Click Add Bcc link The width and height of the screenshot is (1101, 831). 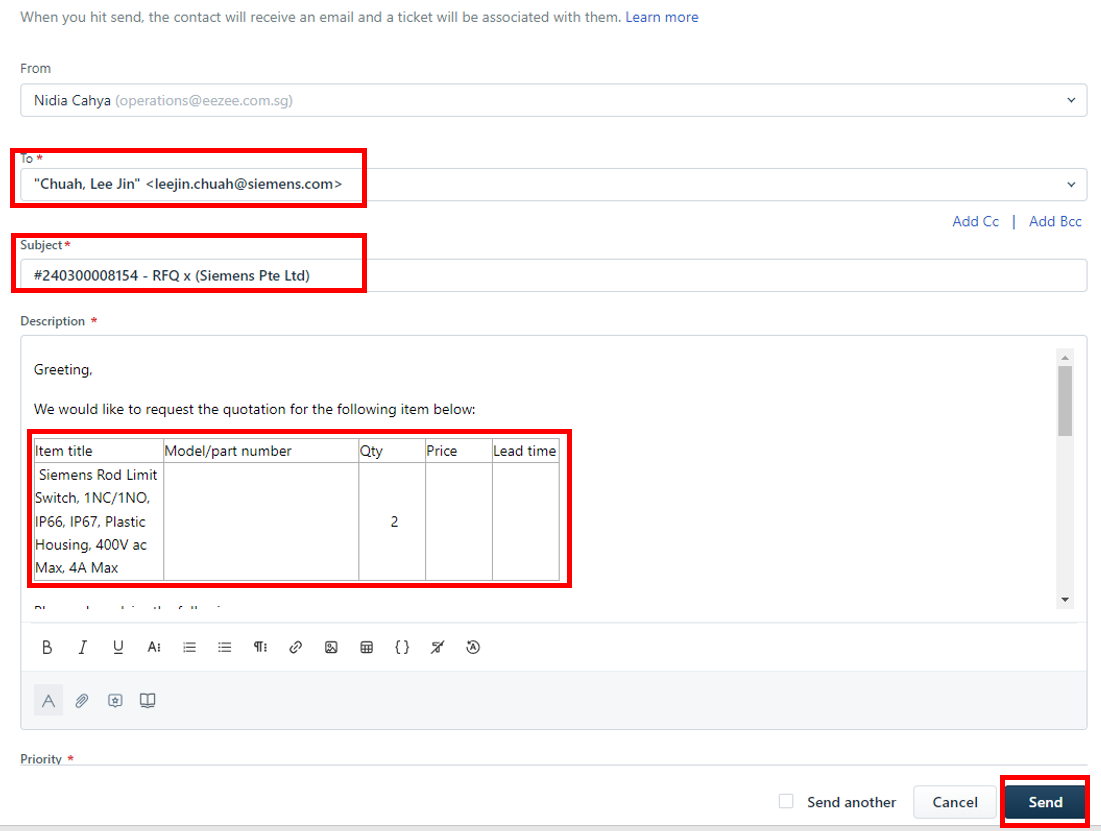pyautogui.click(x=1055, y=221)
